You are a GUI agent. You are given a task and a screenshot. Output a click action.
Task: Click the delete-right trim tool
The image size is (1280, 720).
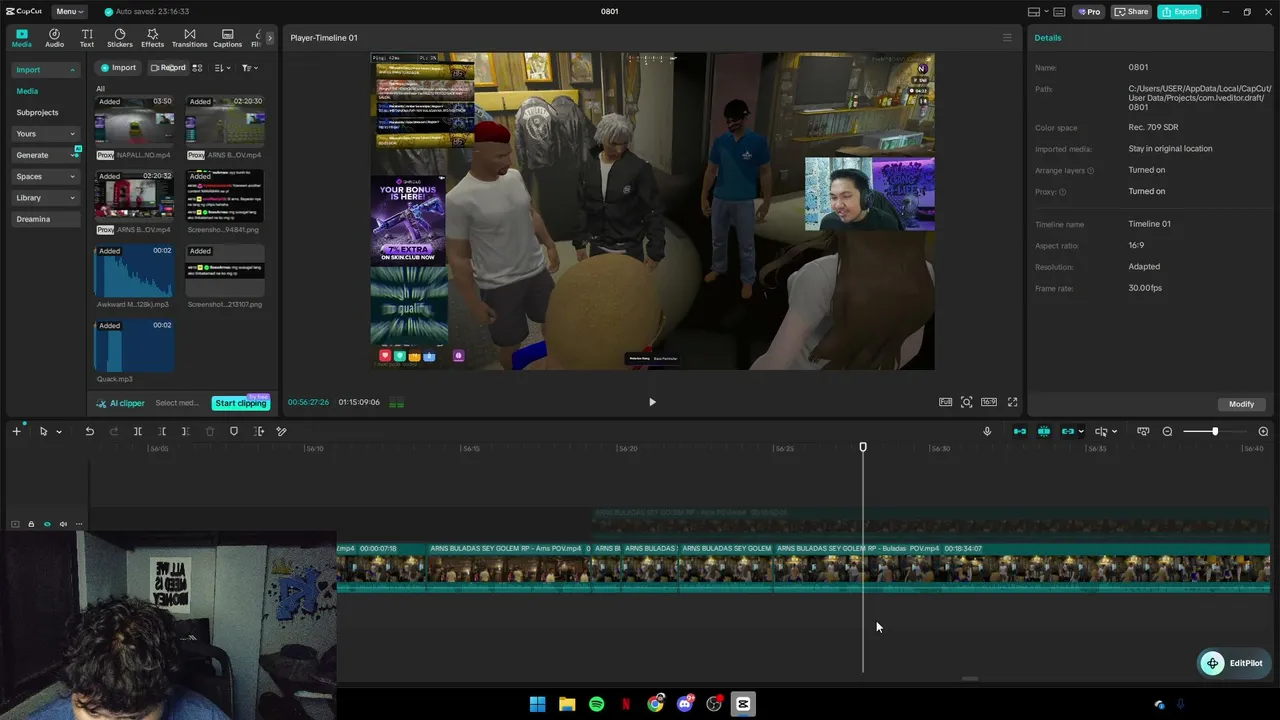click(x=186, y=431)
